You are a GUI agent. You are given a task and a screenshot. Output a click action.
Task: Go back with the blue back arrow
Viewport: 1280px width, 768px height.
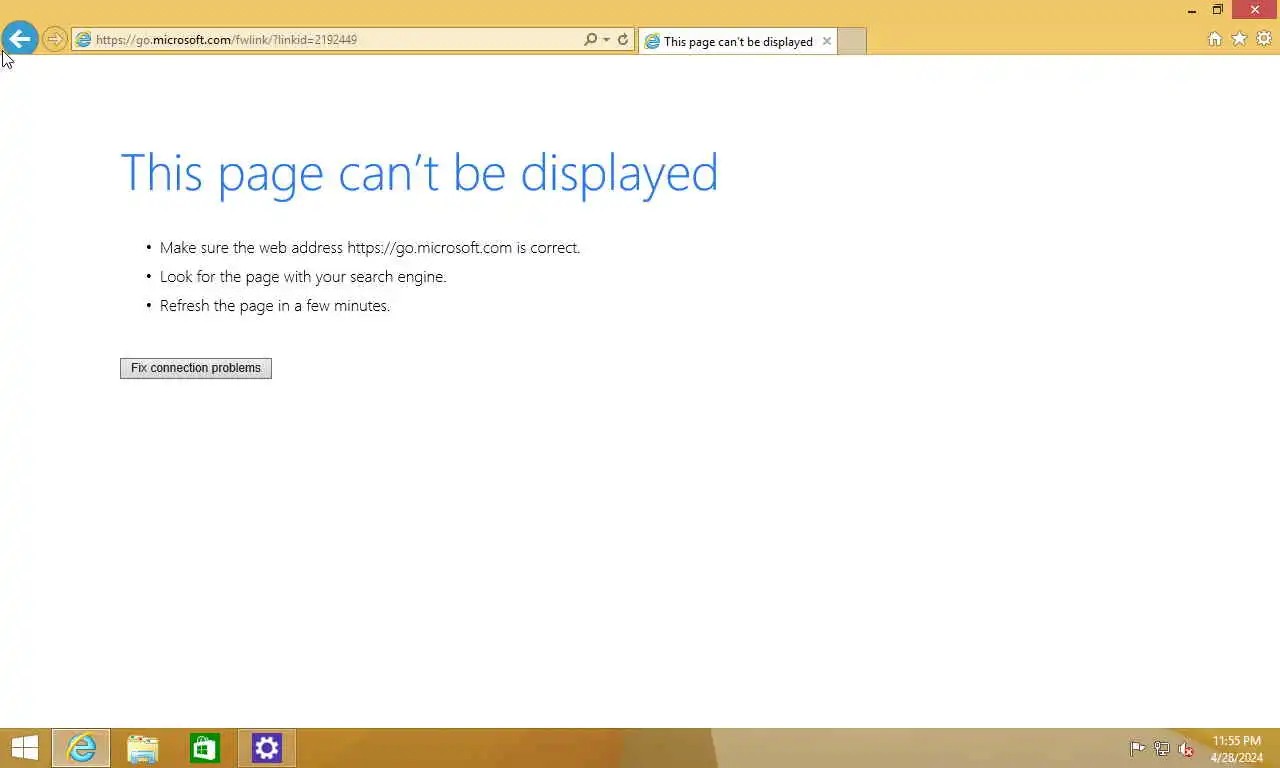[x=19, y=39]
